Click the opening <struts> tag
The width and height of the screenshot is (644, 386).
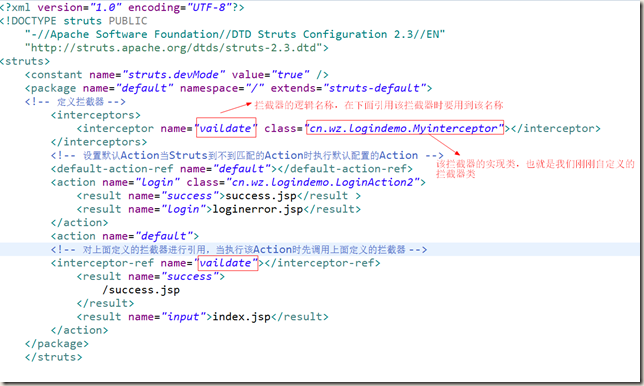point(25,62)
